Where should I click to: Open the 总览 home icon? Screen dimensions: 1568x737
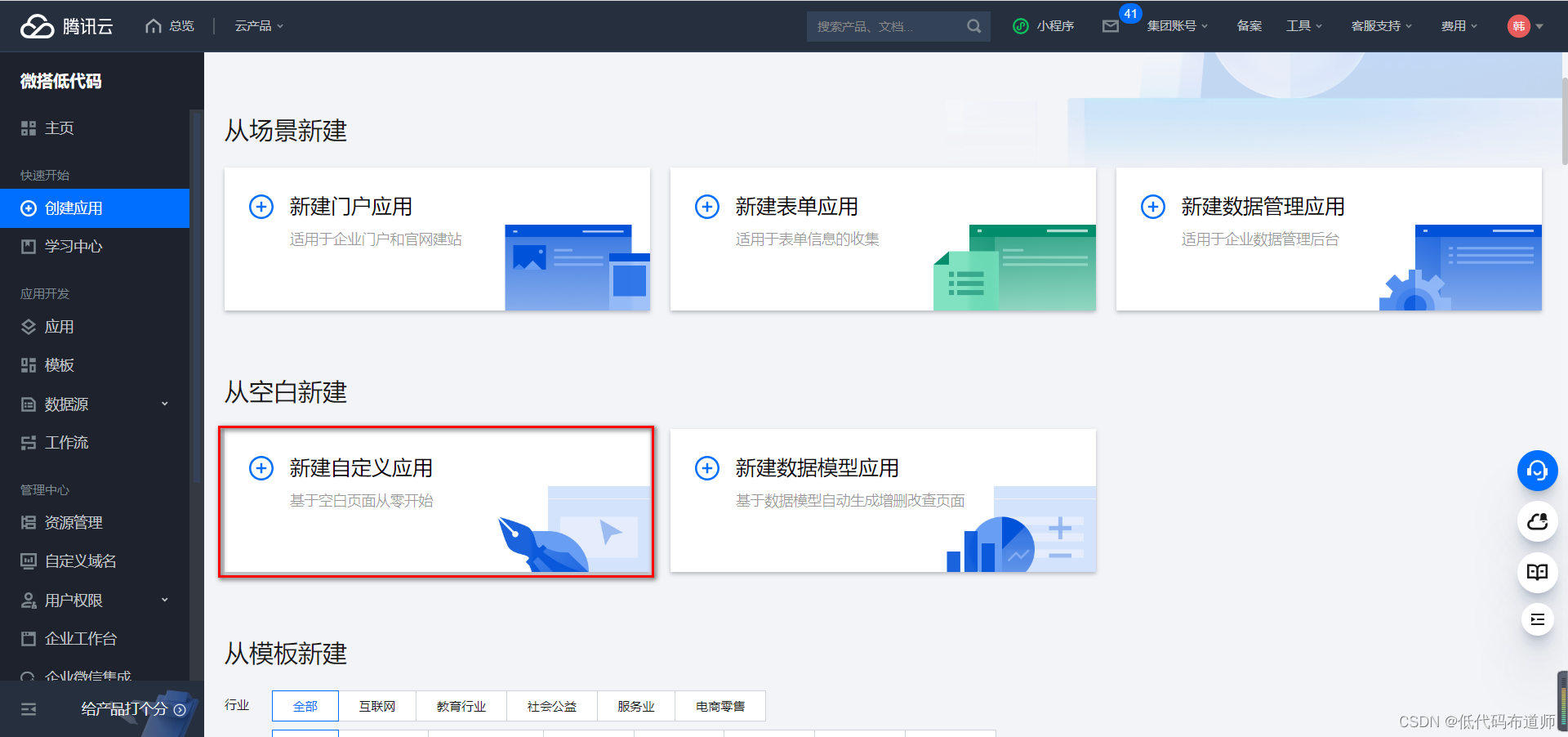pos(154,26)
